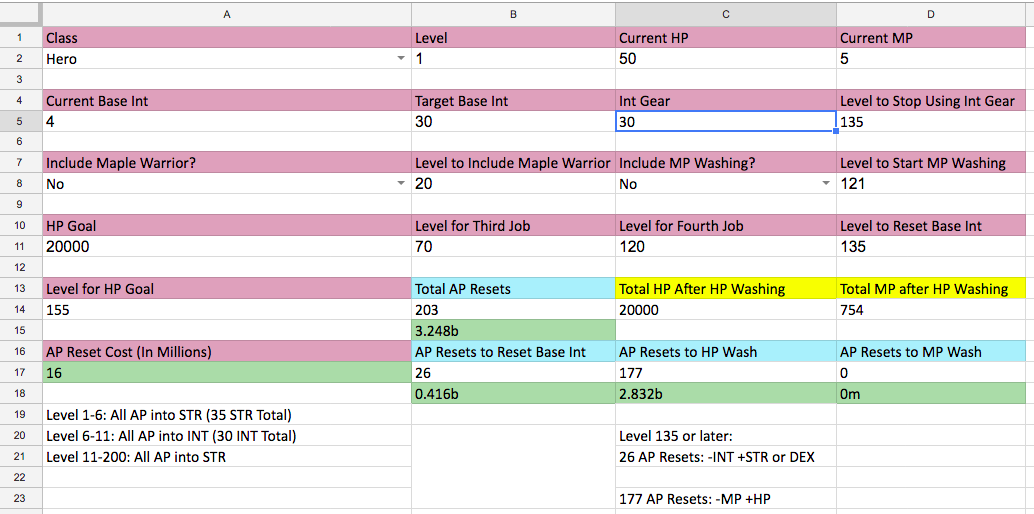Open the Class dropdown arrow beside Hero
Viewport: 1034px width, 514px height.
[401, 59]
